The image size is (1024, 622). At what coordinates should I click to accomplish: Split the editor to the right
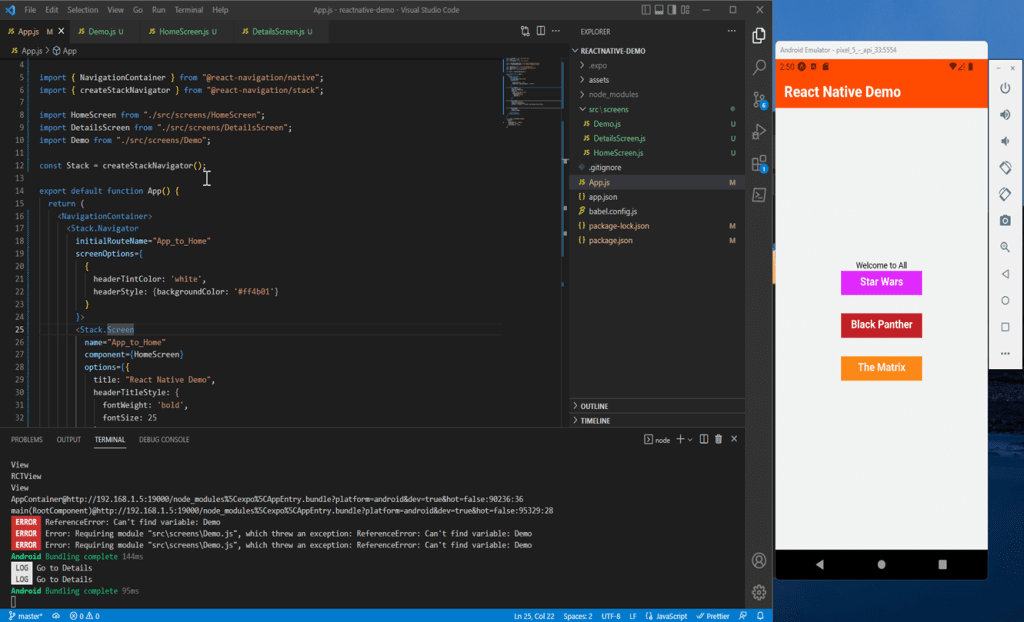point(541,31)
